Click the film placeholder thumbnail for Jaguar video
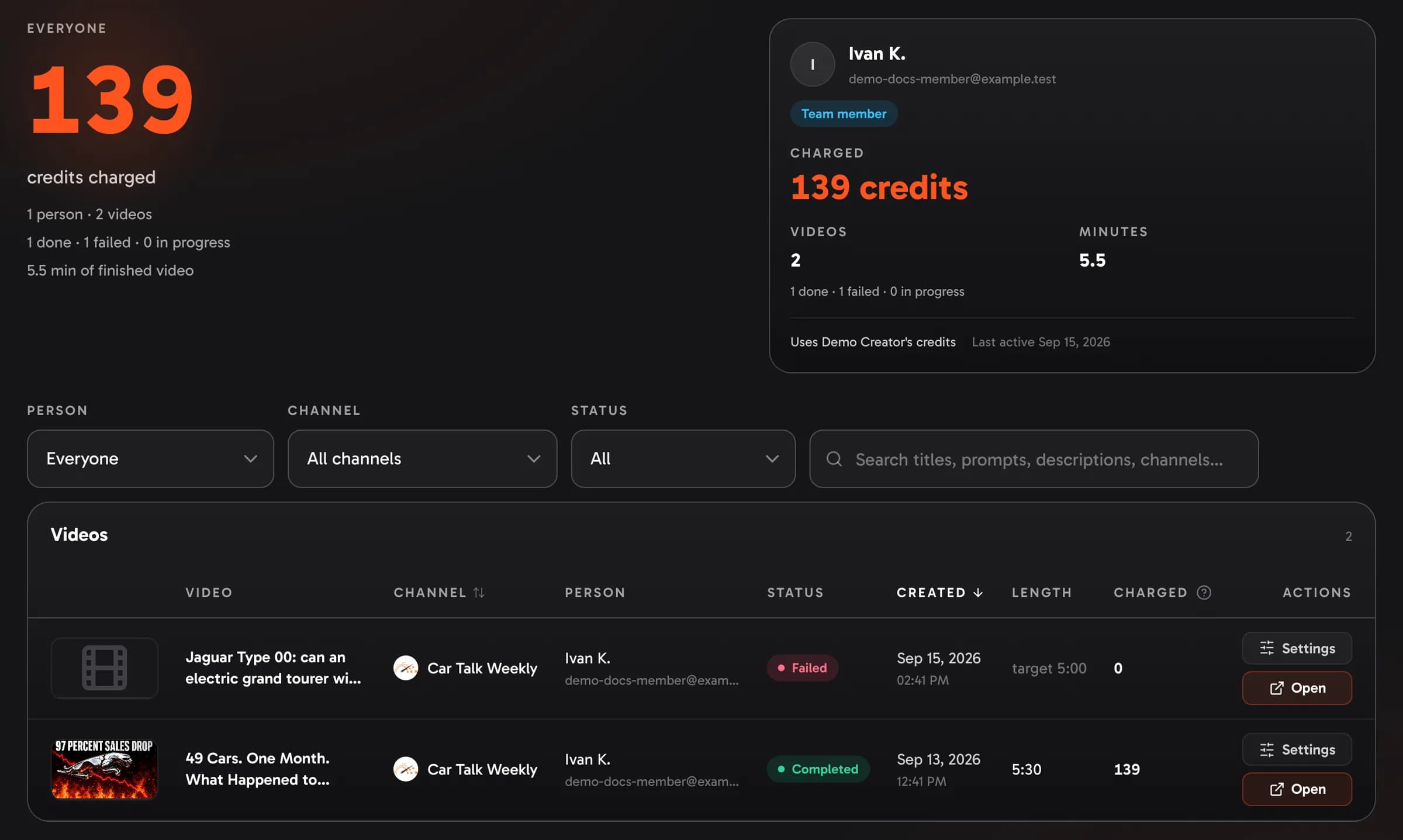Image resolution: width=1403 pixels, height=840 pixels. click(105, 668)
